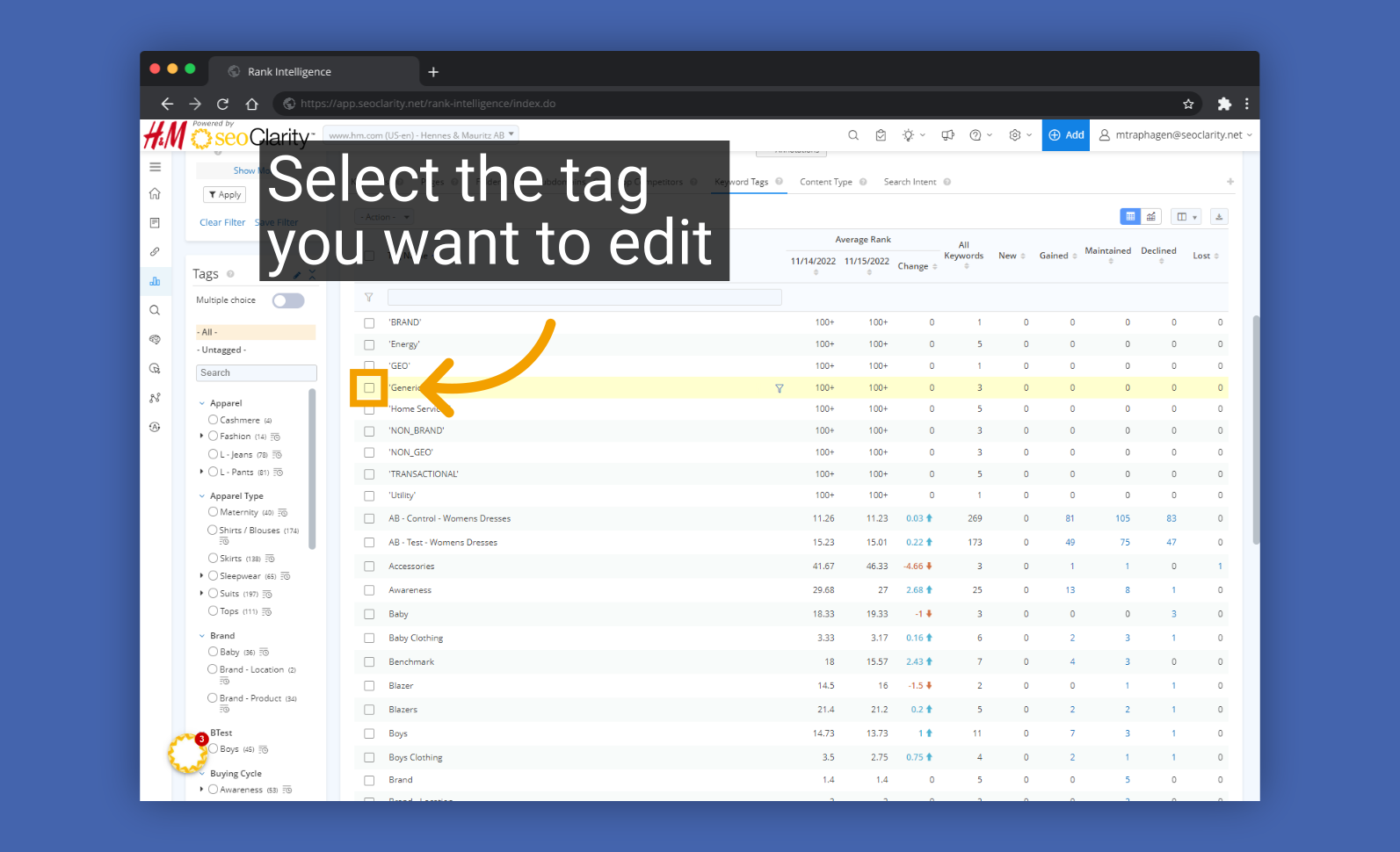Screen dimensions: 1400x852
Task: Open the help question mark icon
Action: pyautogui.click(x=976, y=135)
